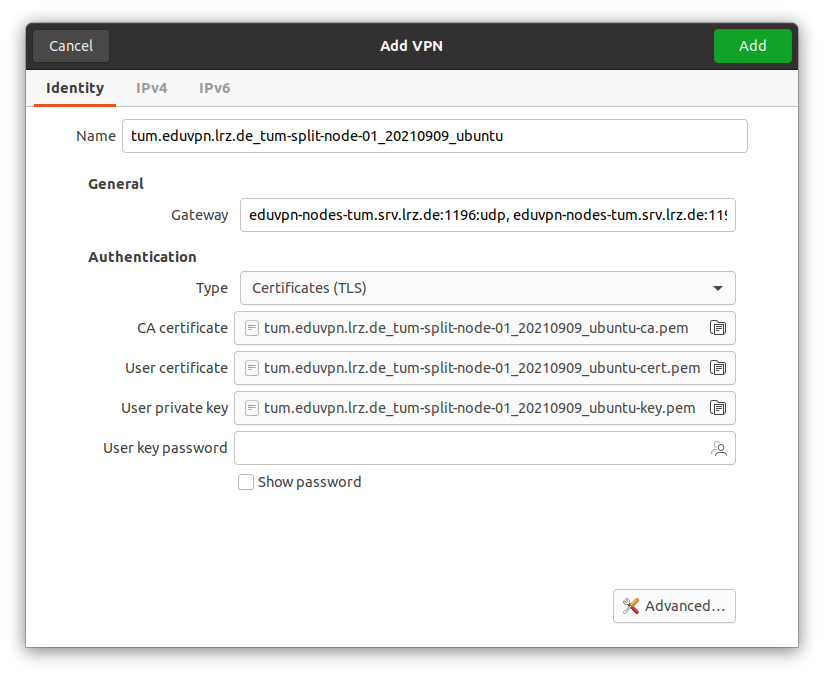Switch to the IPv6 tab
824x676 pixels.
tap(214, 88)
